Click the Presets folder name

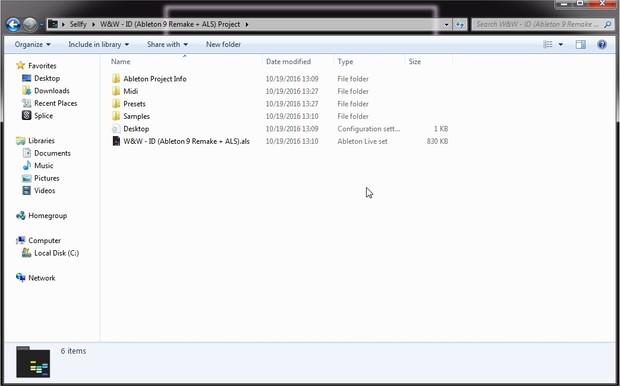click(x=134, y=104)
